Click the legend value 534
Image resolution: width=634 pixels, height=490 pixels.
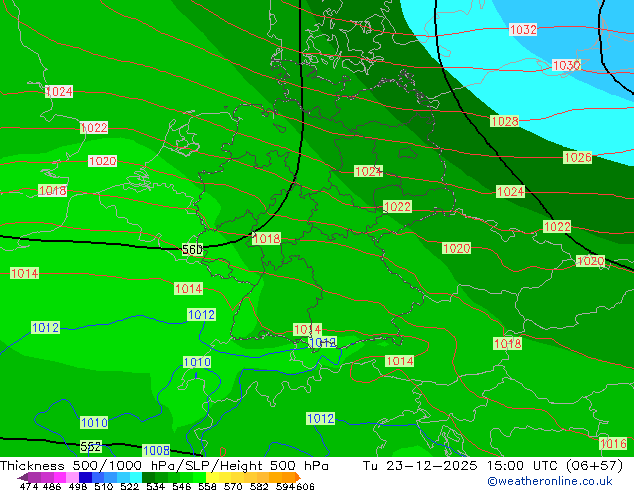(x=155, y=486)
